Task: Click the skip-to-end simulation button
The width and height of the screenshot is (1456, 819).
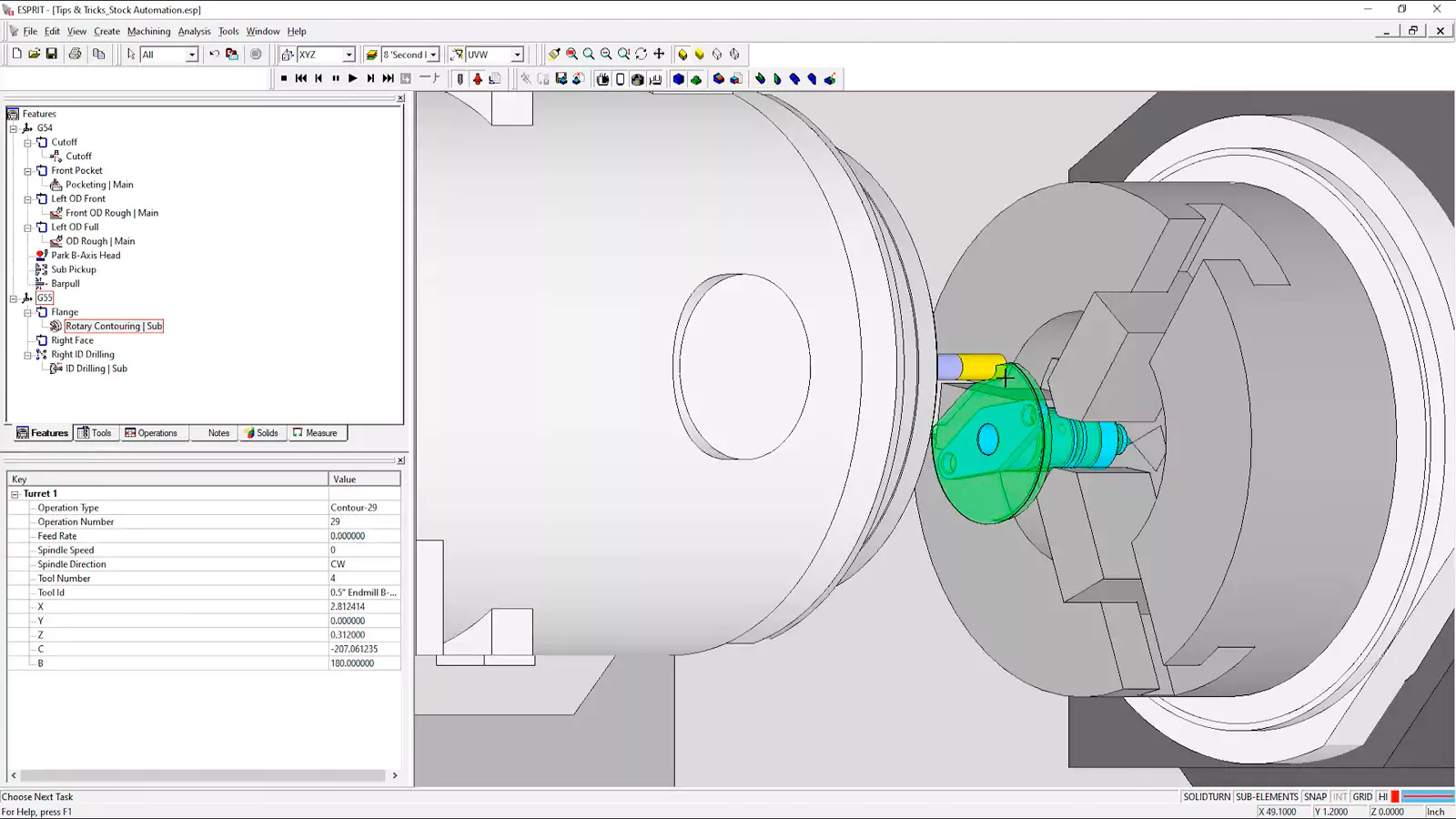Action: 389,79
